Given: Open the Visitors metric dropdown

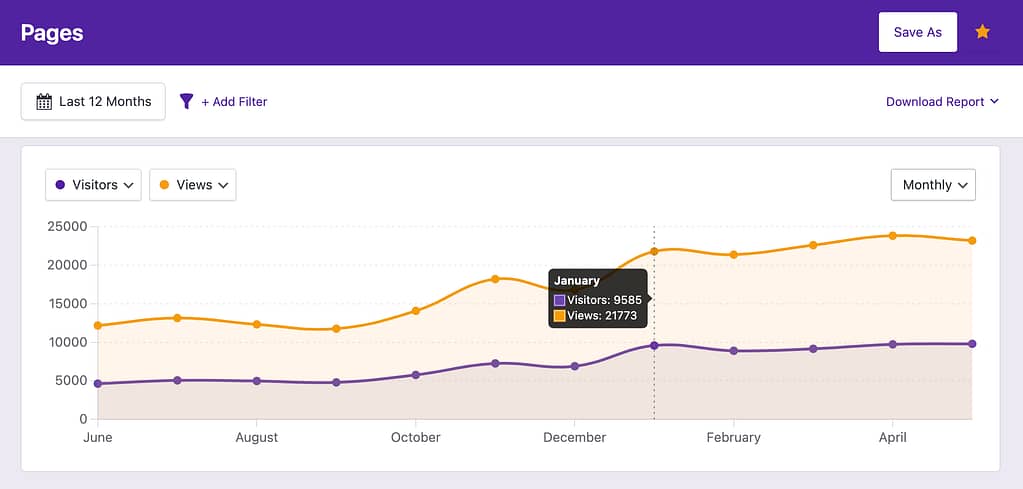Looking at the screenshot, I should coord(93,185).
